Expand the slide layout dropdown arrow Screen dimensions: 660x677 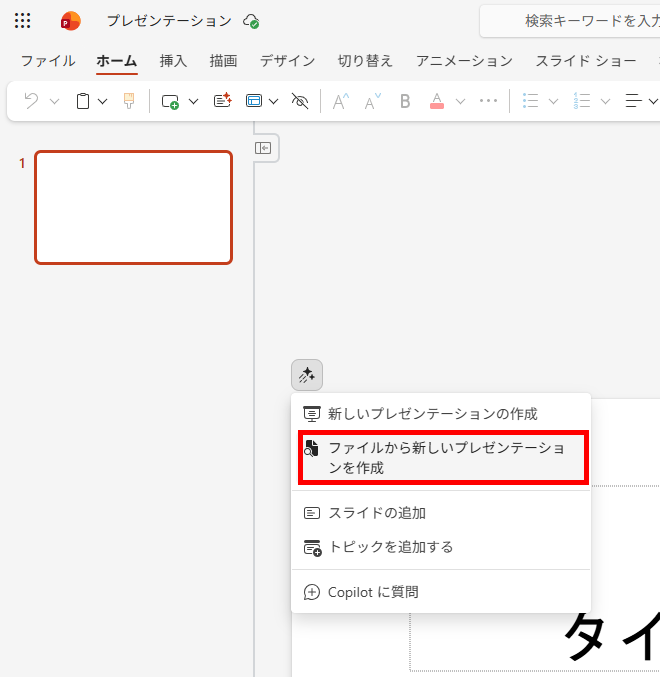click(x=273, y=101)
